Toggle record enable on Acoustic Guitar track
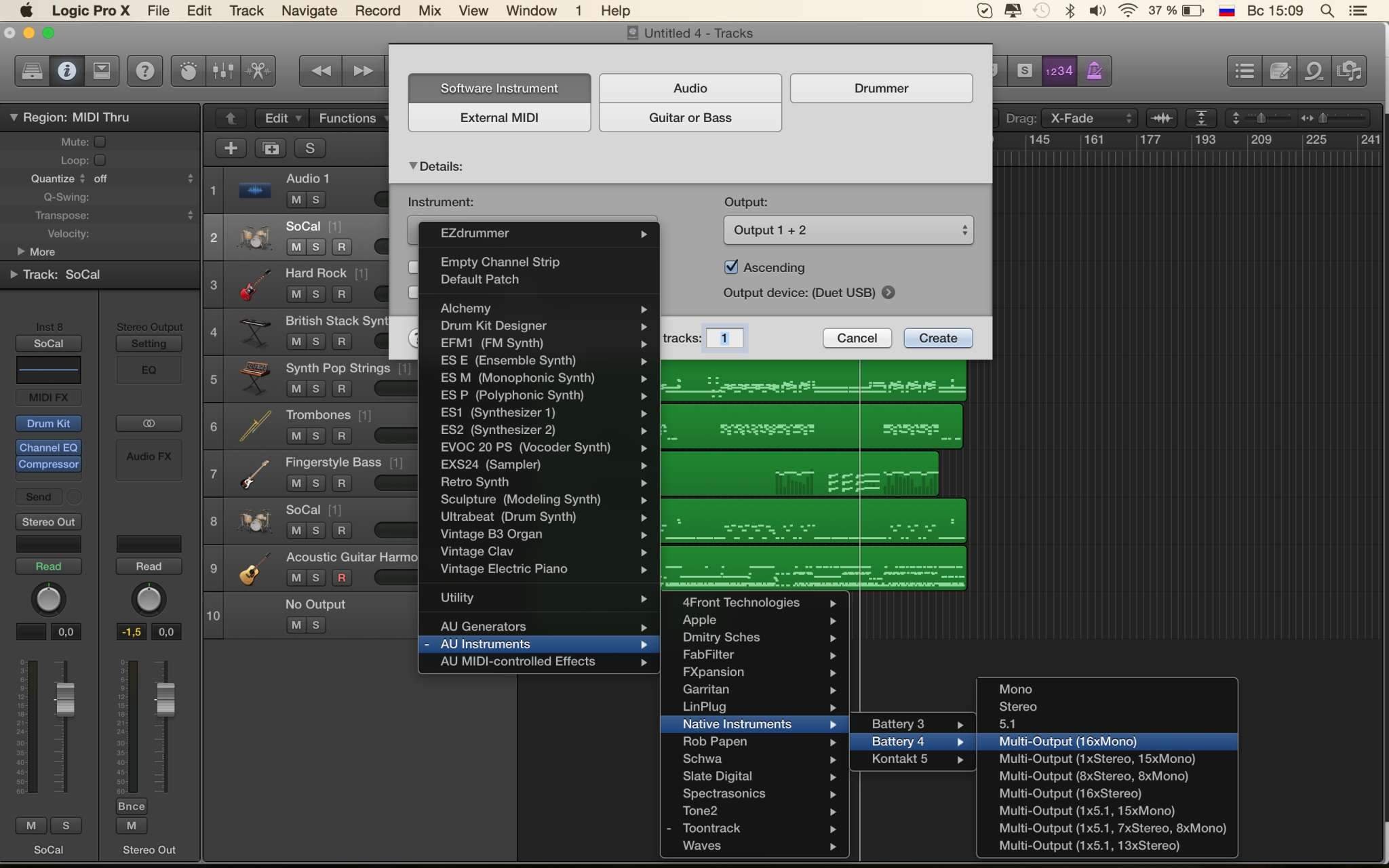The width and height of the screenshot is (1389, 868). (x=341, y=578)
